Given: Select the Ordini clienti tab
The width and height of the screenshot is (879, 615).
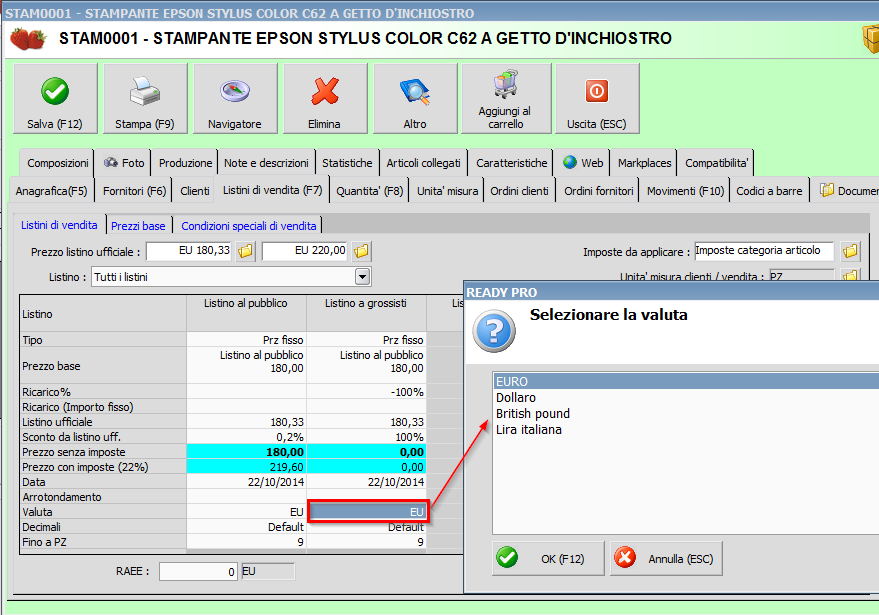Looking at the screenshot, I should (519, 191).
